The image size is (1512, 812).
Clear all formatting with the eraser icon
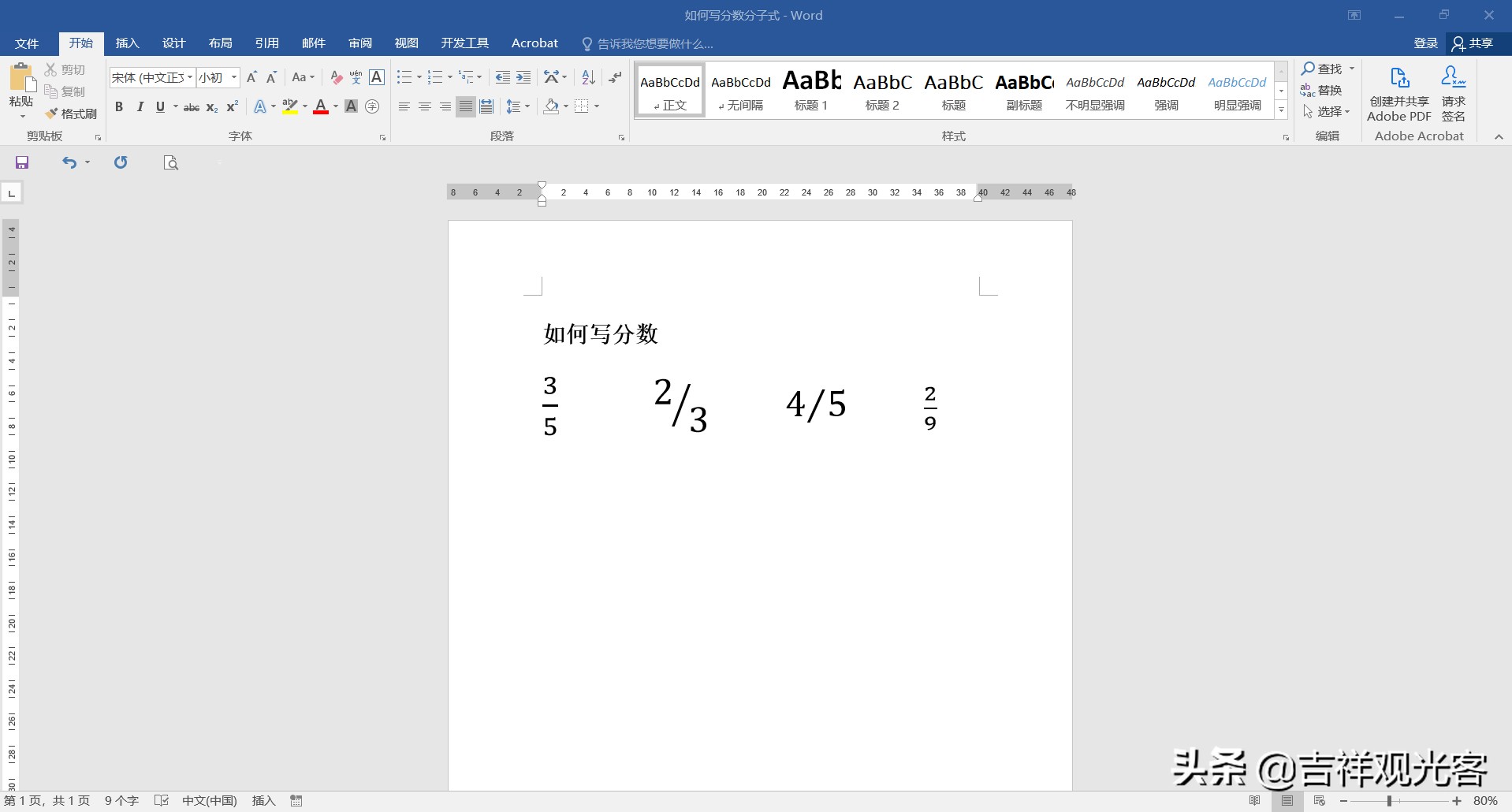335,76
